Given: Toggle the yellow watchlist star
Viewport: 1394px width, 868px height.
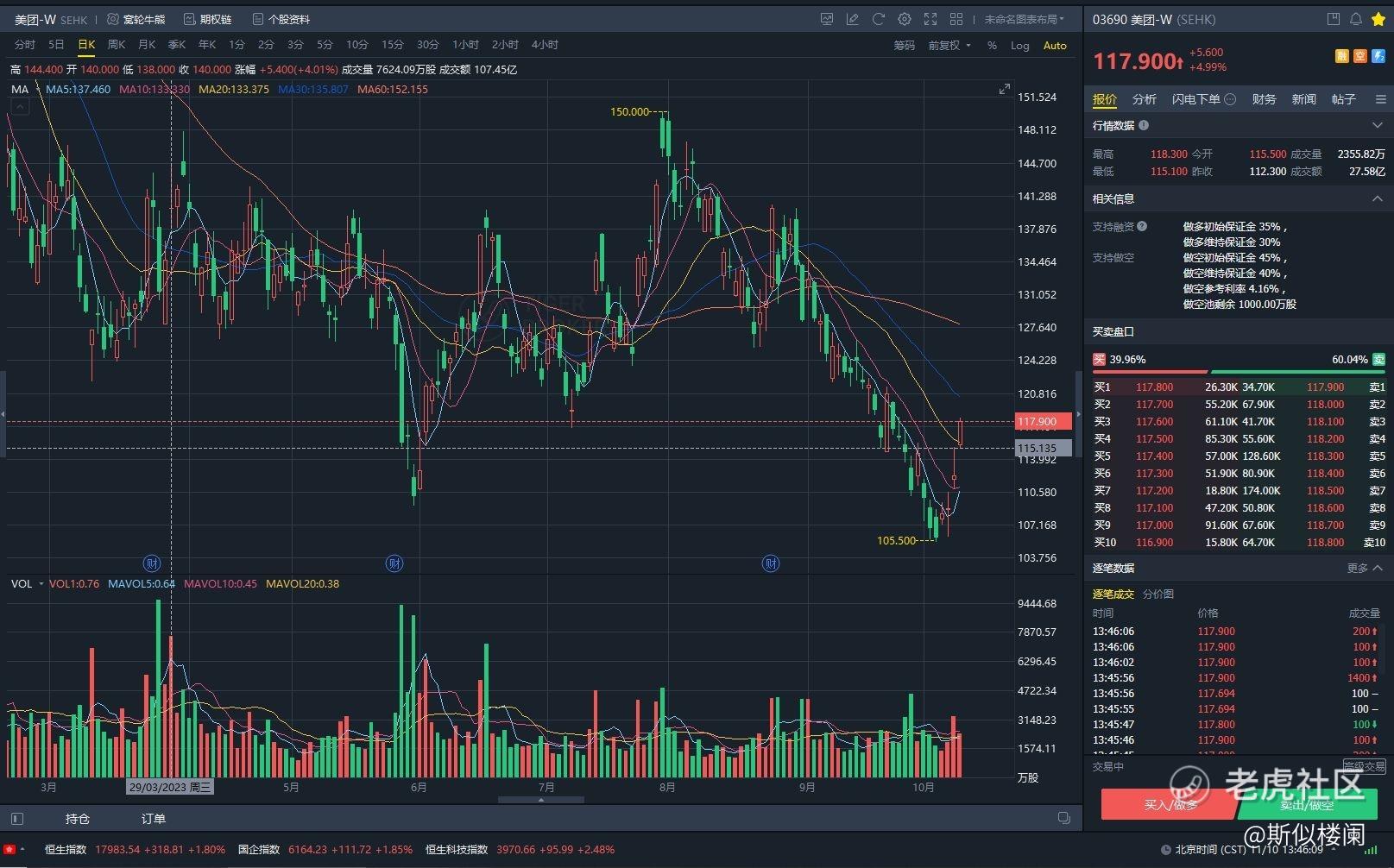Looking at the screenshot, I should click(1378, 19).
